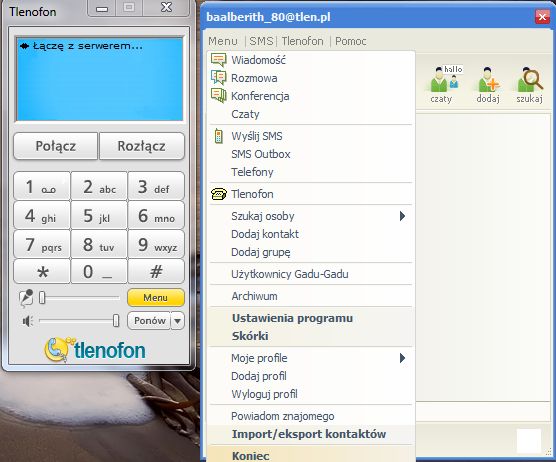The height and width of the screenshot is (462, 556).
Task: Expand the Moje profile submenu
Action: point(311,358)
